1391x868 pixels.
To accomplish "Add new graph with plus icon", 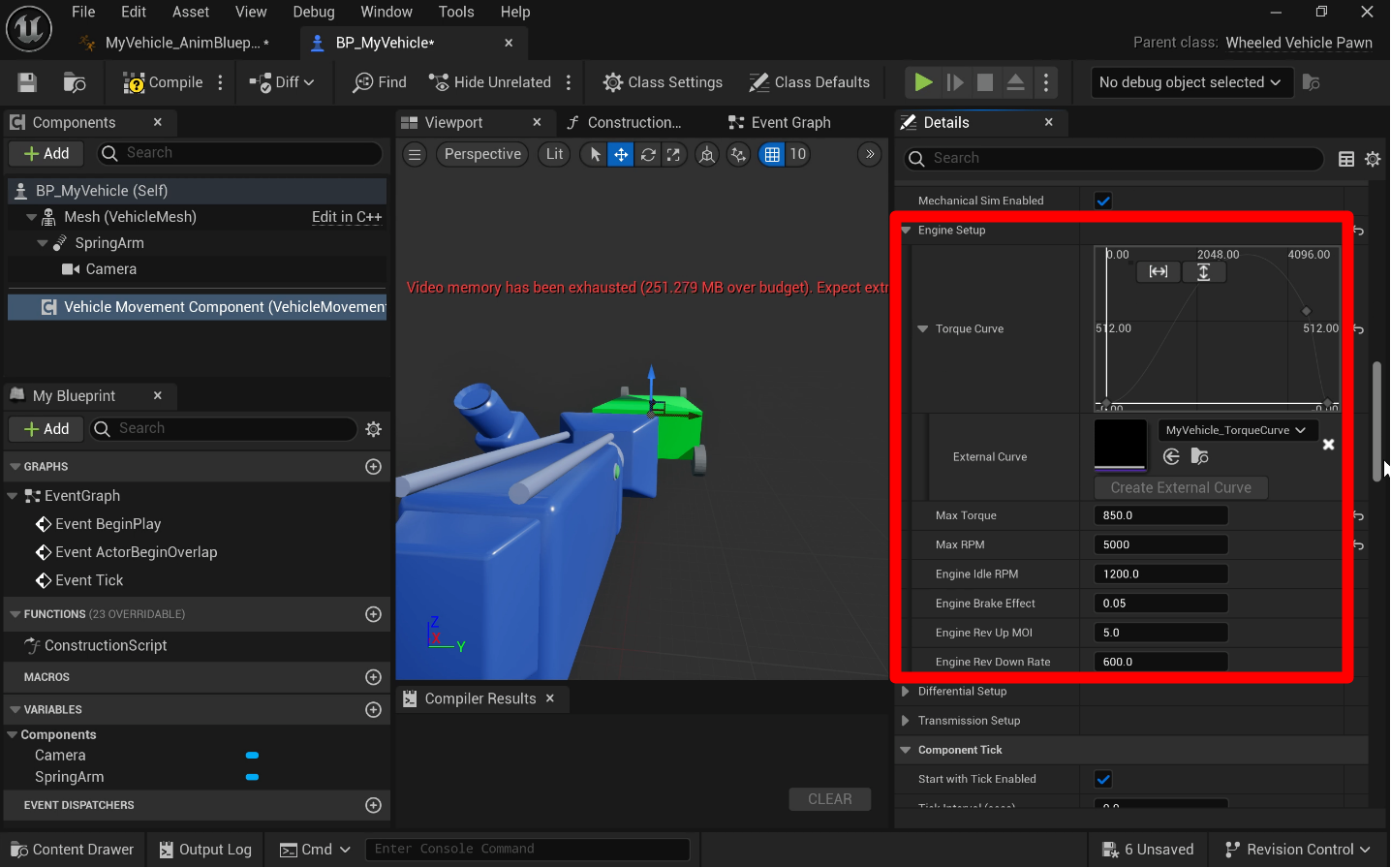I will point(373,467).
